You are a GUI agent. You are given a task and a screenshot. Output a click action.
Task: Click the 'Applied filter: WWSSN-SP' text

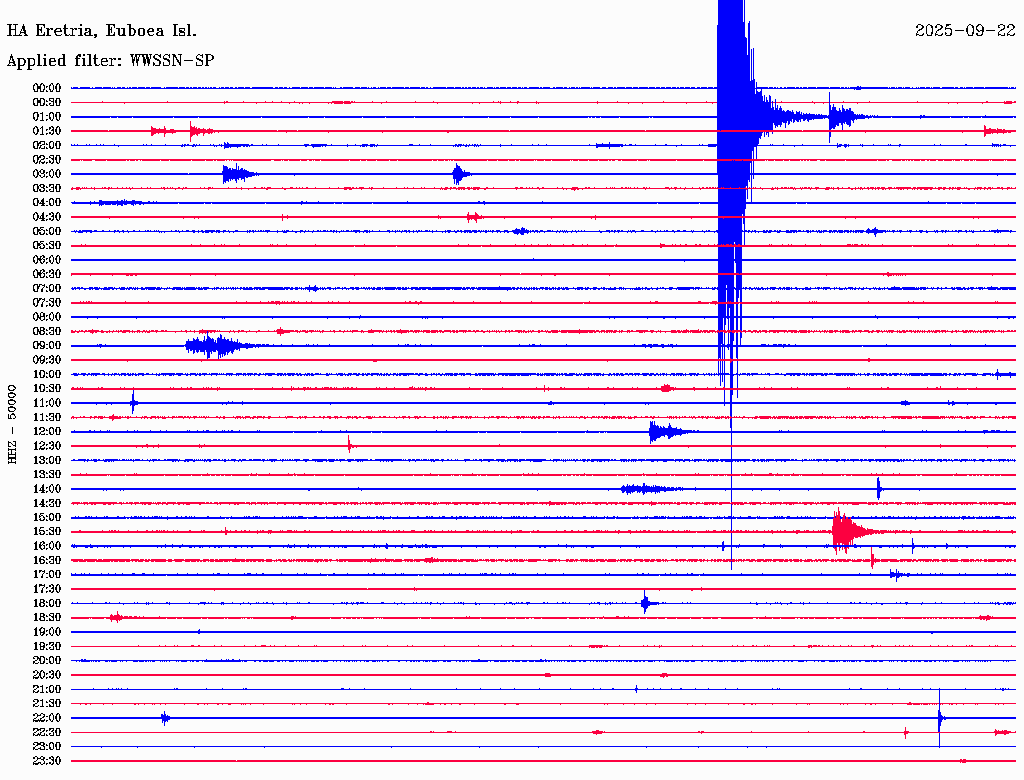coord(110,61)
